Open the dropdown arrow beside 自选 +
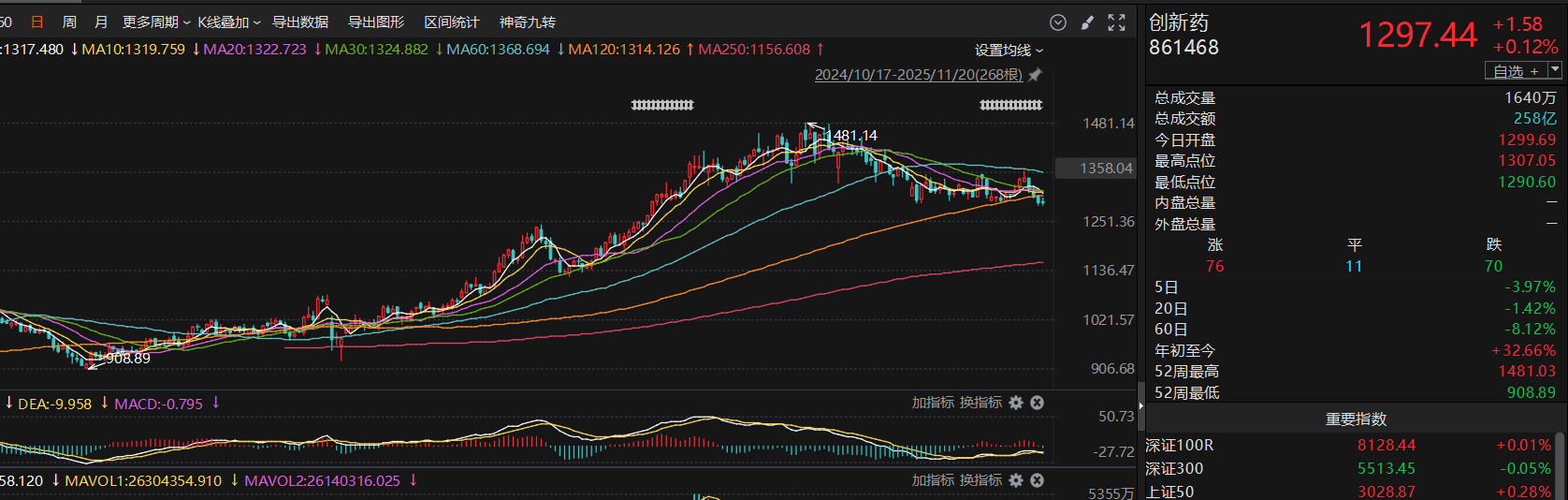The image size is (1568, 500). point(1555,70)
